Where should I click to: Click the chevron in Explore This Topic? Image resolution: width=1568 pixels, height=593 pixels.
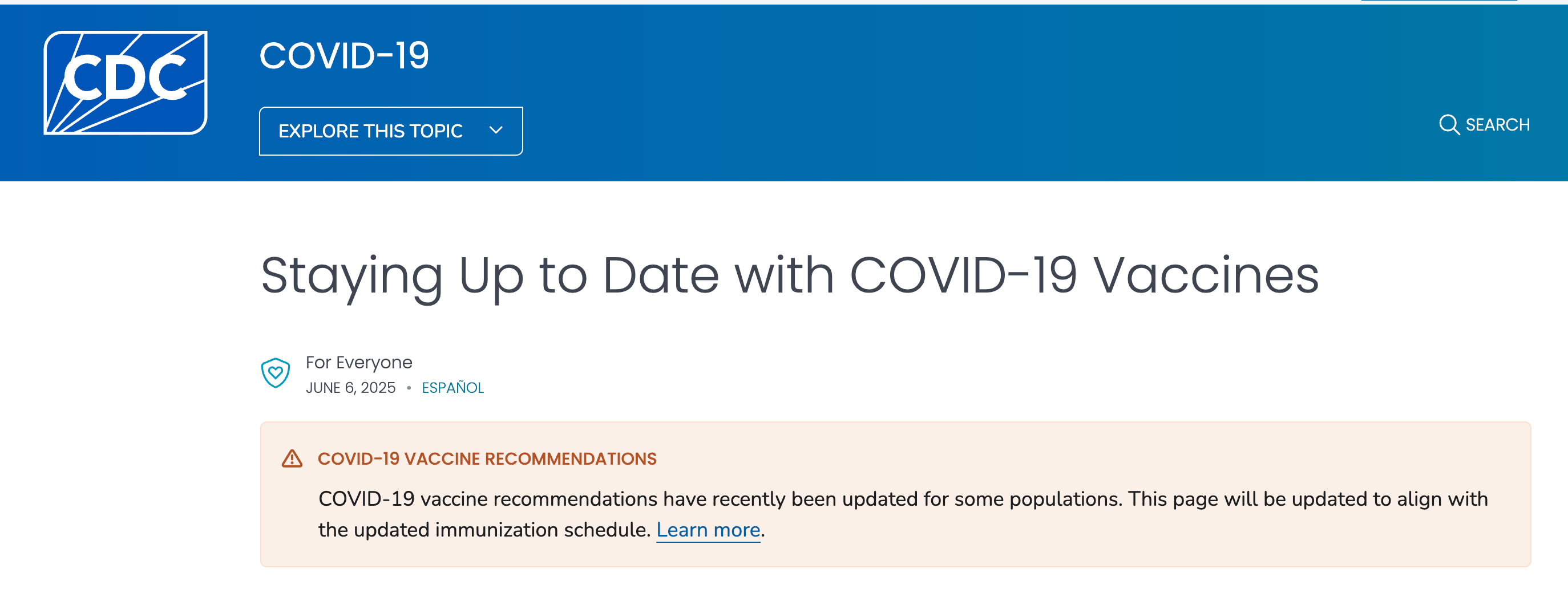pyautogui.click(x=496, y=130)
